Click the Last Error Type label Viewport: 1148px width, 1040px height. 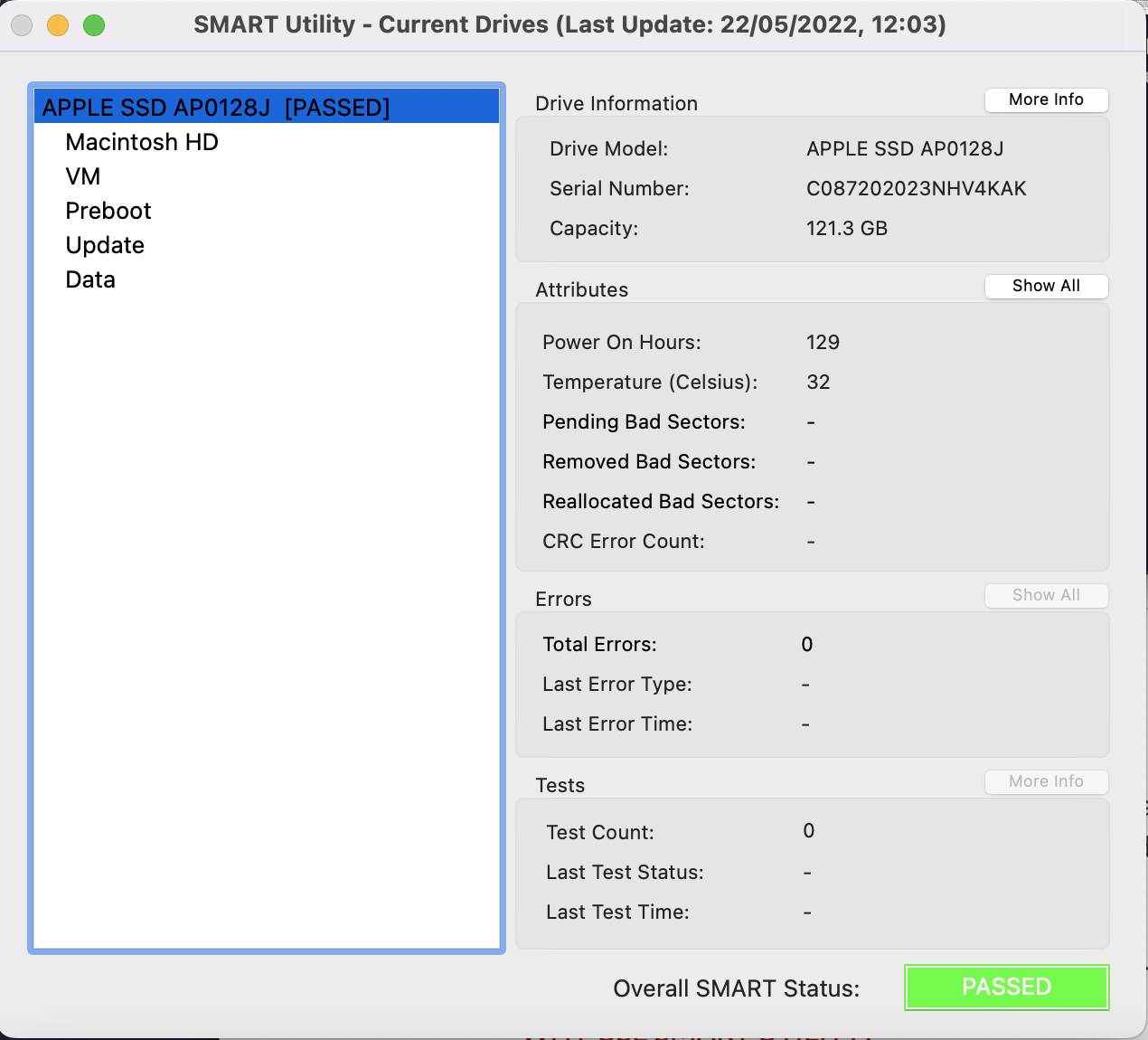pyautogui.click(x=617, y=684)
